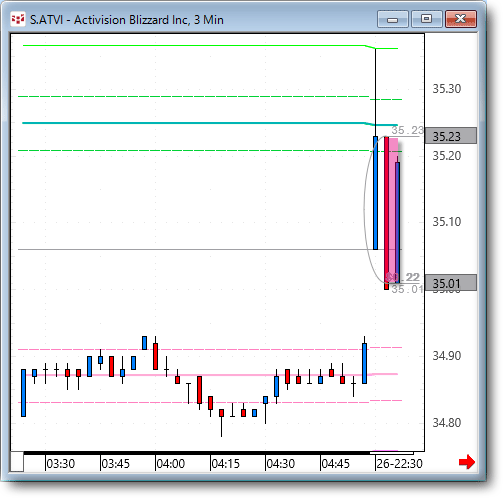Click the 35.23 price marker on scale
This screenshot has height=499, width=504.
(451, 136)
